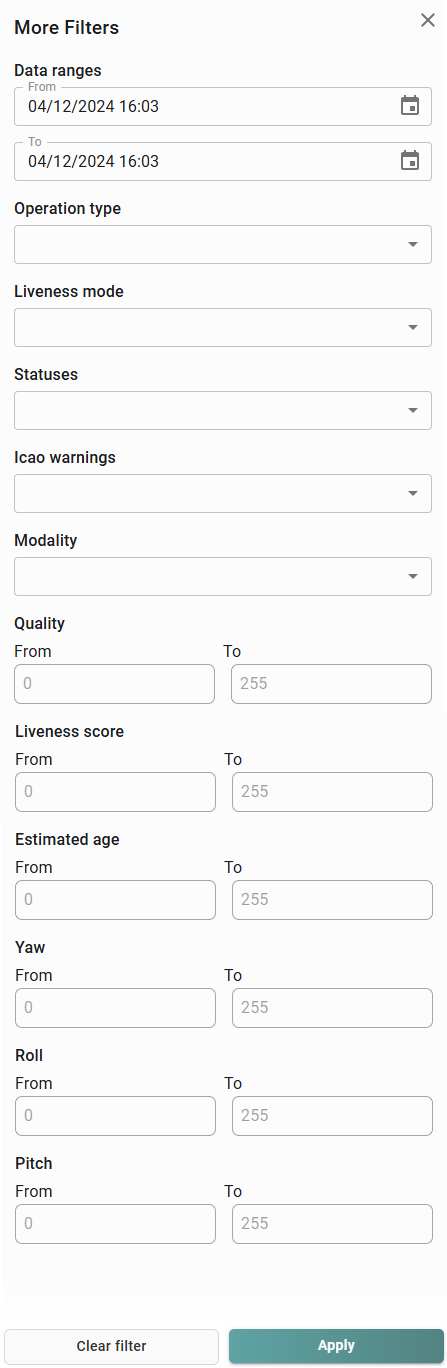Expand the Modality dropdown
This screenshot has height=1368, width=447.
pyautogui.click(x=223, y=576)
